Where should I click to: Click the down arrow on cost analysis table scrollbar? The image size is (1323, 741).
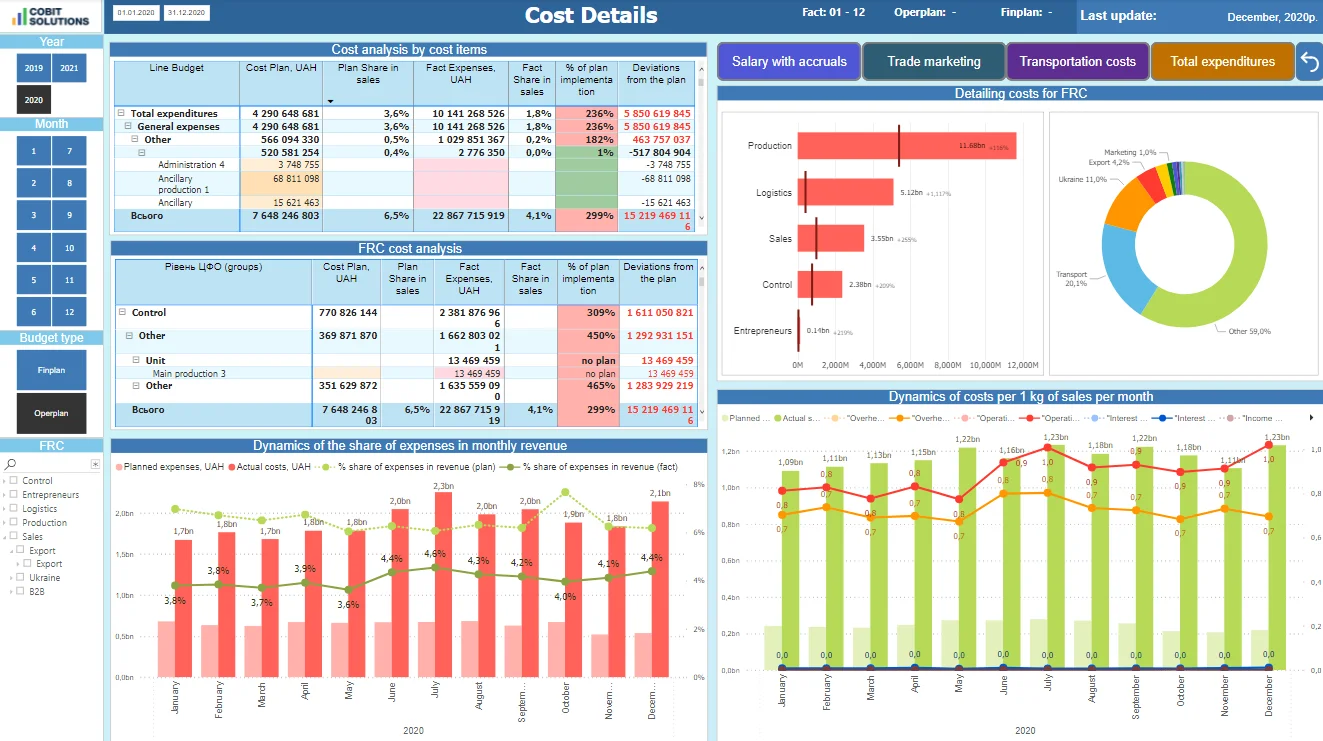(701, 218)
